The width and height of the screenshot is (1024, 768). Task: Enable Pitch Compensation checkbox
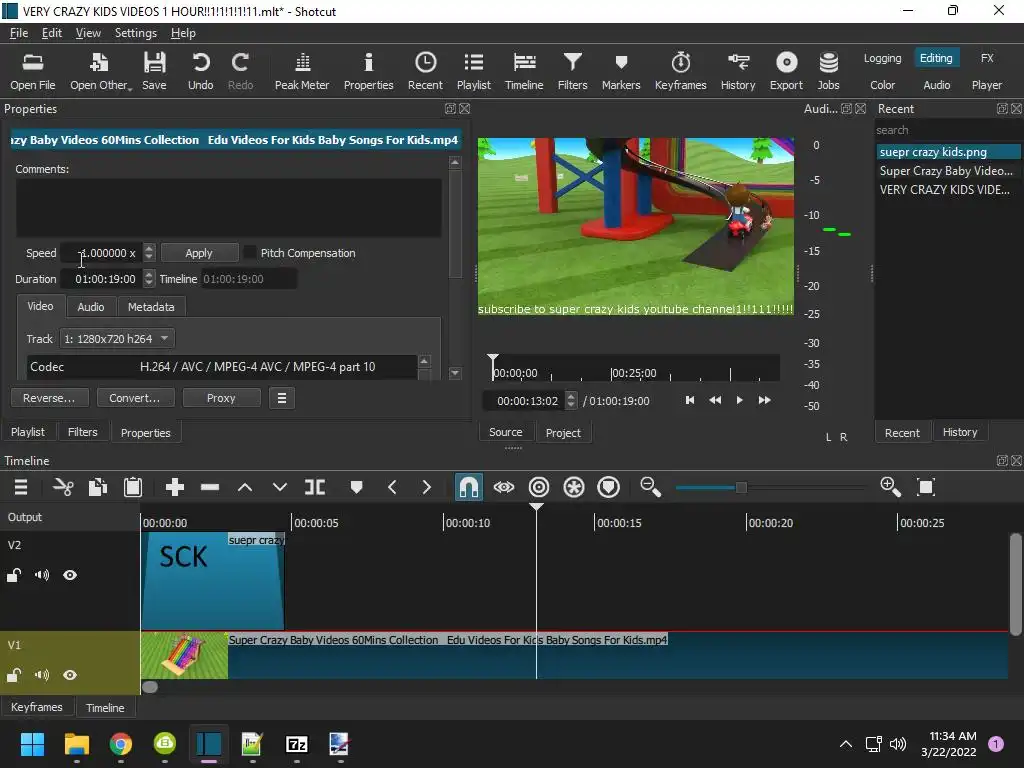click(250, 253)
